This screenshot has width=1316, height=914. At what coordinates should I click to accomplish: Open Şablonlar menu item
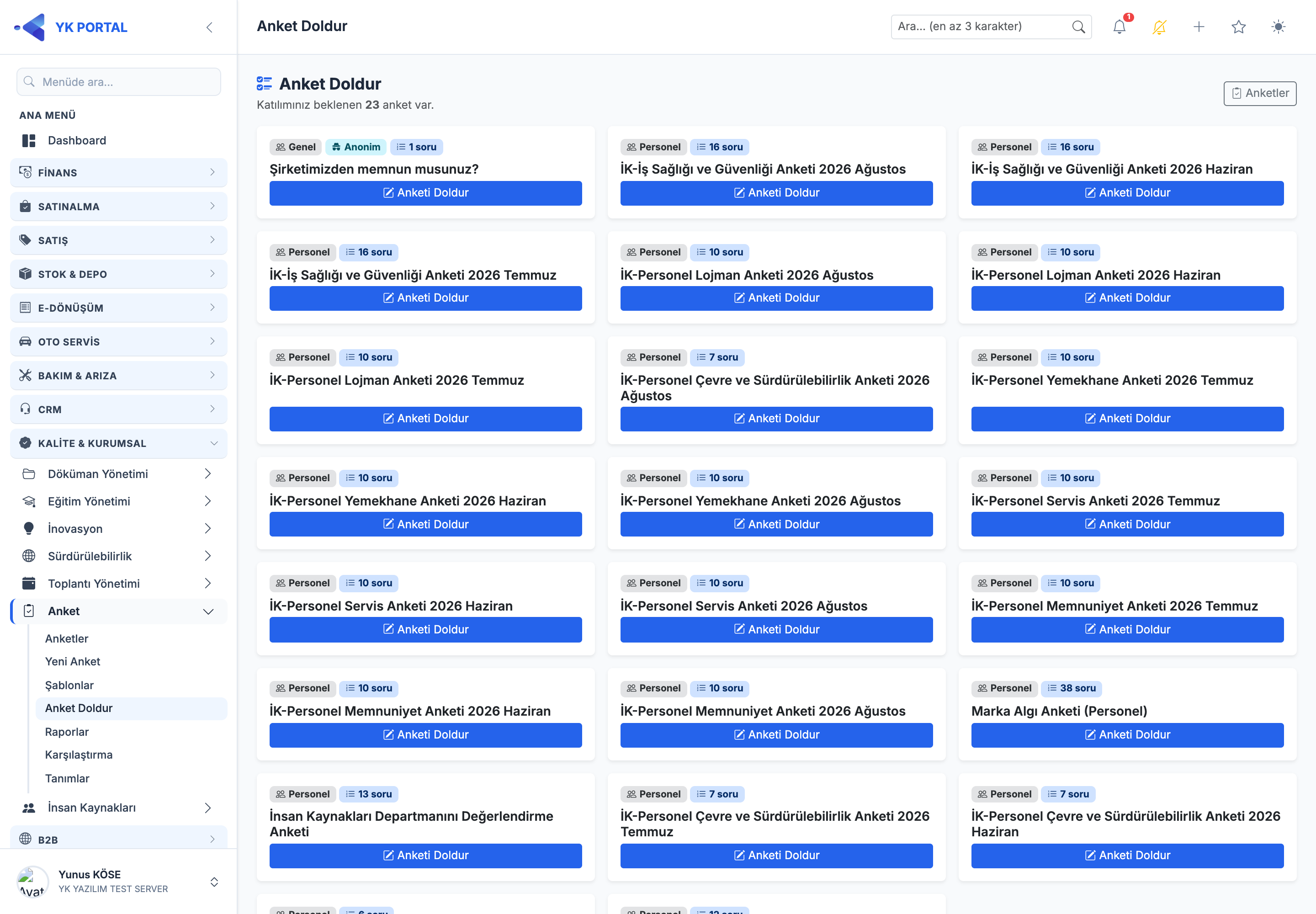point(69,685)
